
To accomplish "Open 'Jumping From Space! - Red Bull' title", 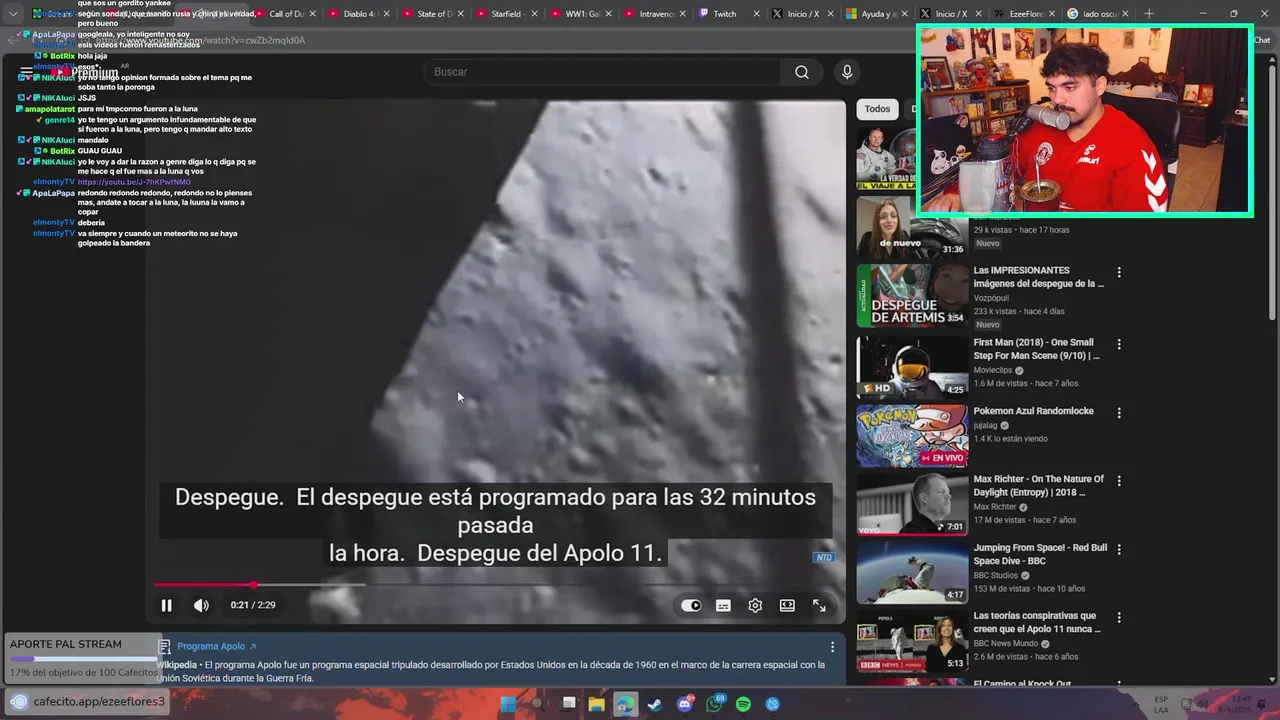I will click(1040, 554).
